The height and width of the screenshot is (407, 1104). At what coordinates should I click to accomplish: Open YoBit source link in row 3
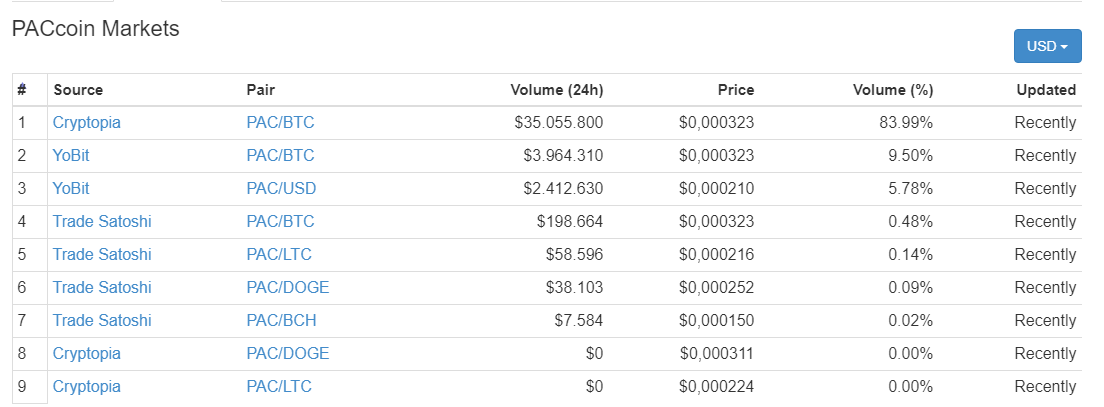[71, 189]
